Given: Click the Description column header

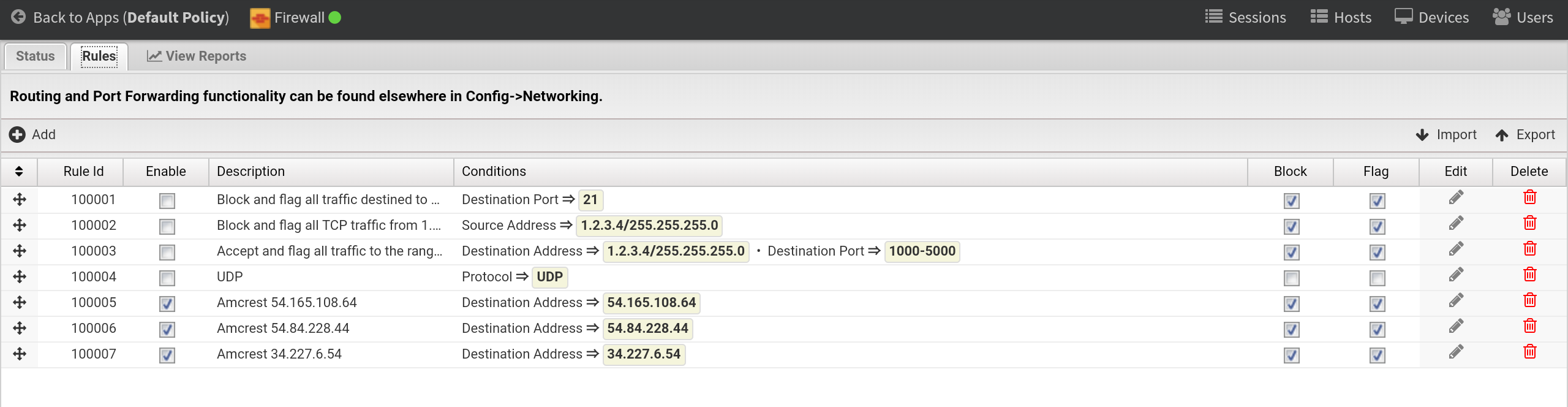Looking at the screenshot, I should click(x=331, y=172).
